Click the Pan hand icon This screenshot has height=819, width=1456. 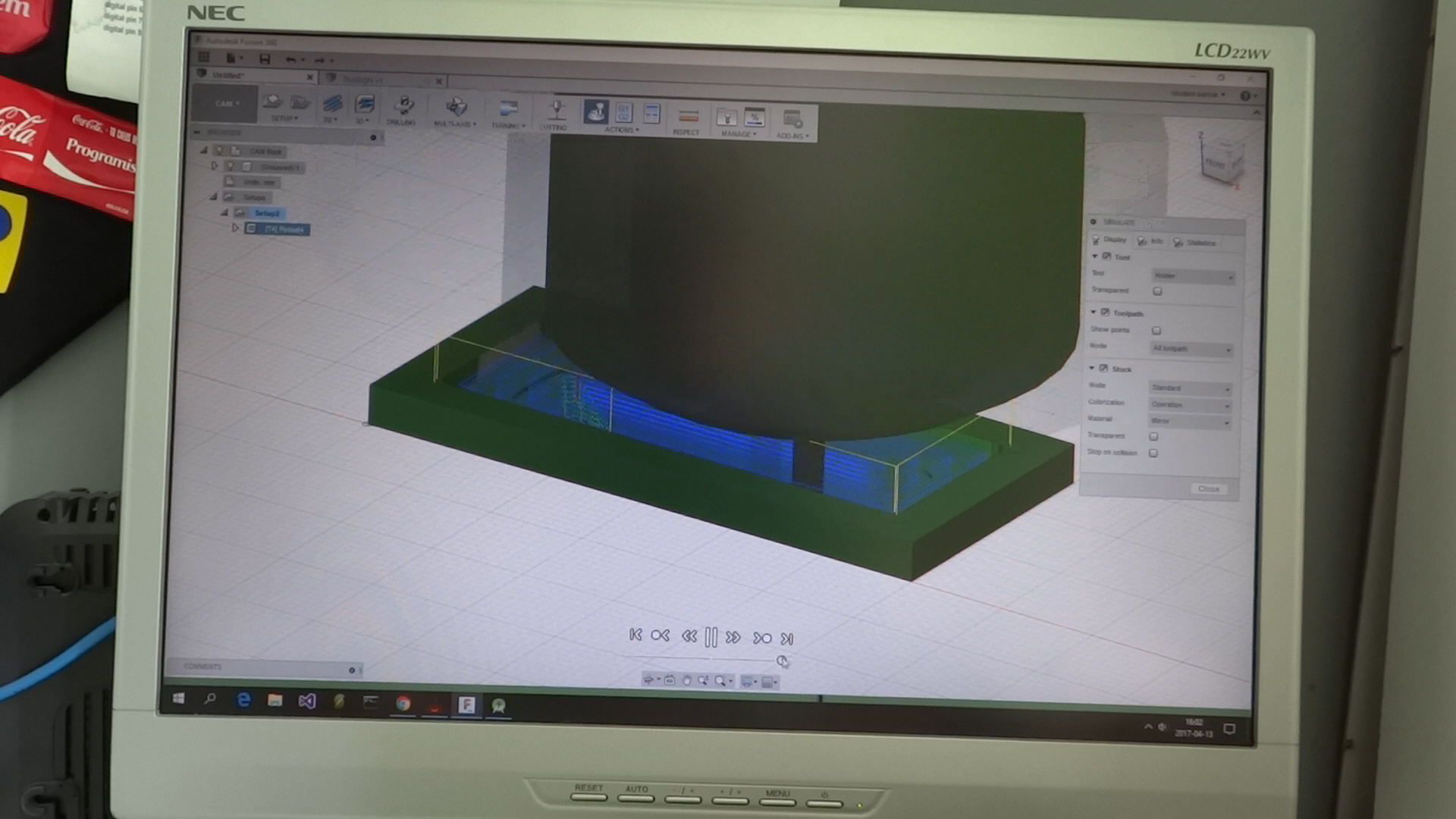tap(686, 680)
